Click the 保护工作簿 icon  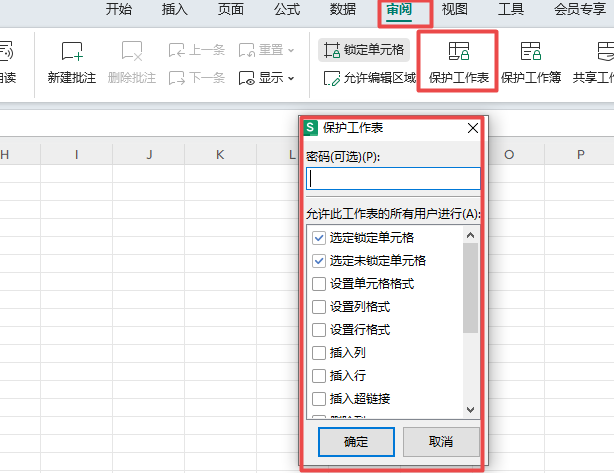[x=531, y=51]
